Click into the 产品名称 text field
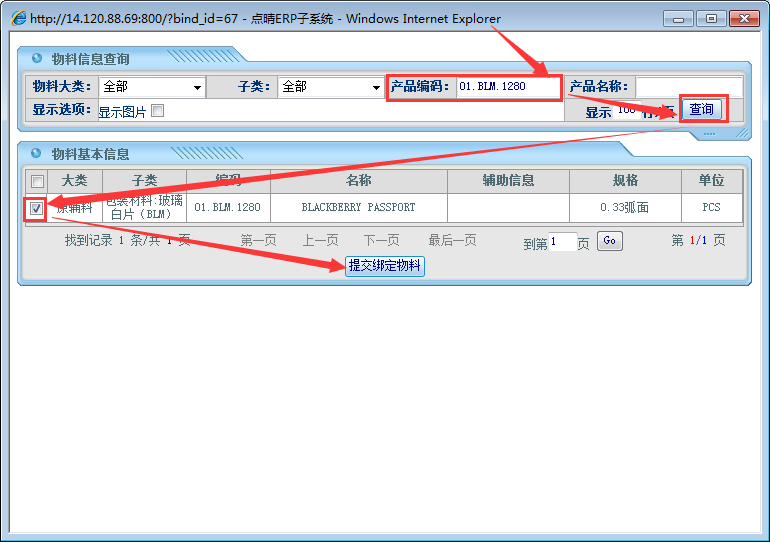 point(688,87)
